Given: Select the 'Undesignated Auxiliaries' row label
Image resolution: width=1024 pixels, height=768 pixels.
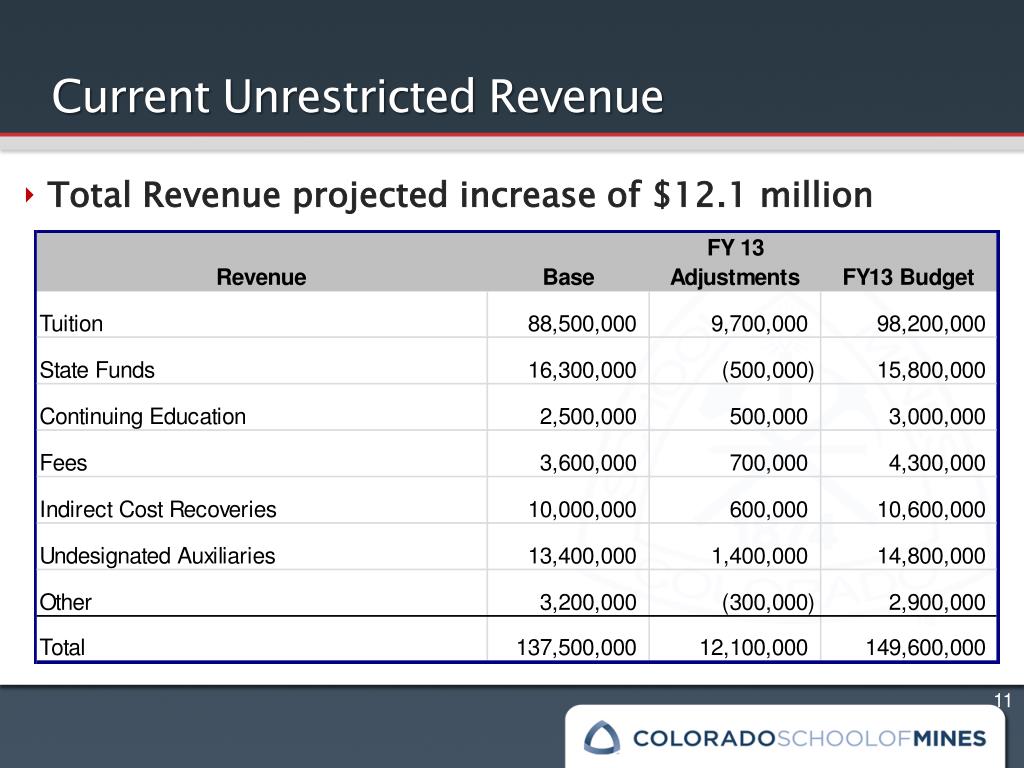Looking at the screenshot, I should coord(157,556).
